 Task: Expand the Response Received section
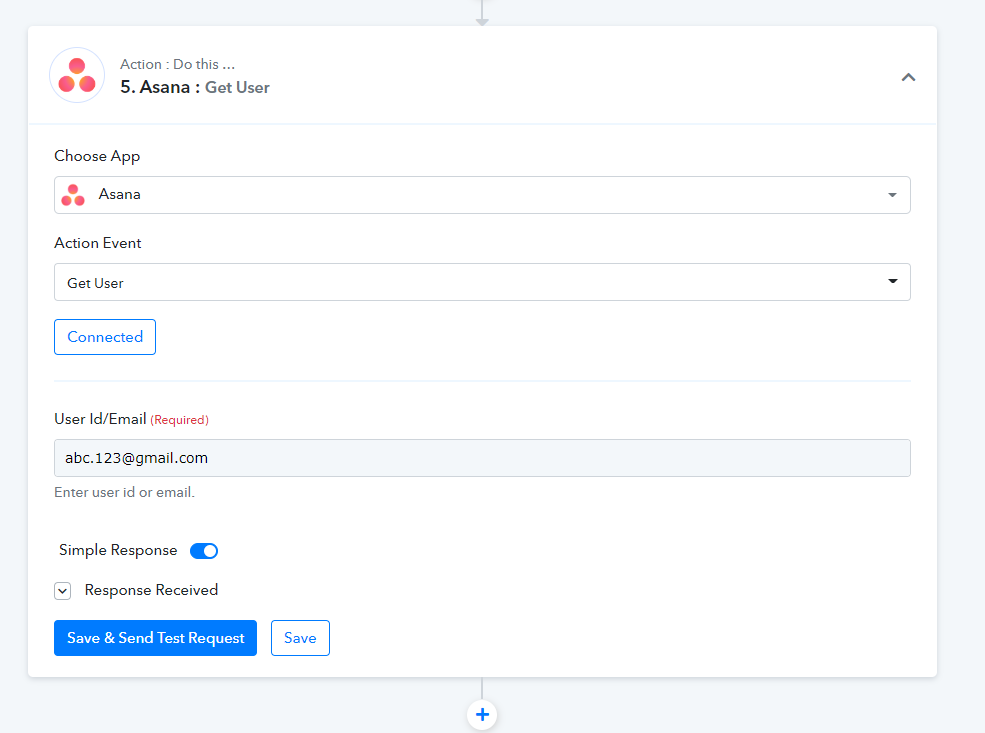(63, 590)
